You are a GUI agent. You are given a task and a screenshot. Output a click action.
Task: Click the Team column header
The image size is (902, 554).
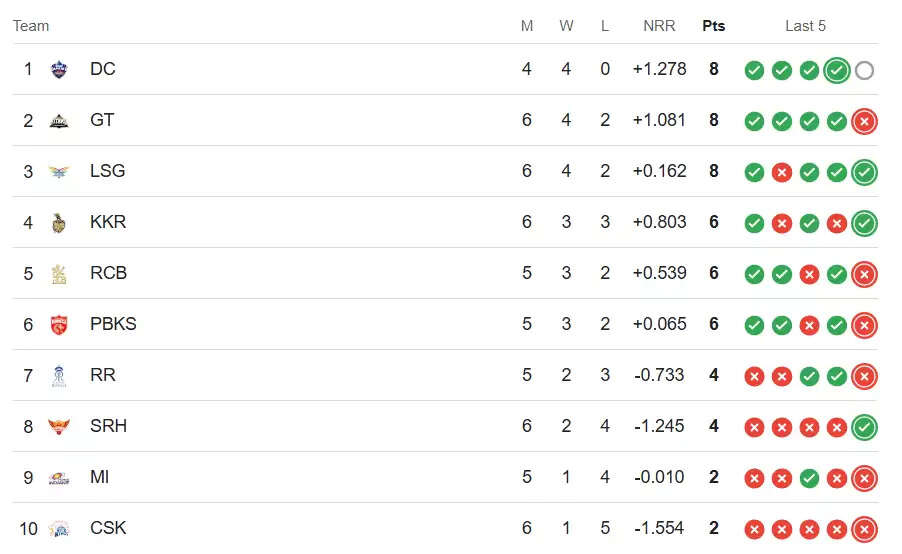pos(31,26)
